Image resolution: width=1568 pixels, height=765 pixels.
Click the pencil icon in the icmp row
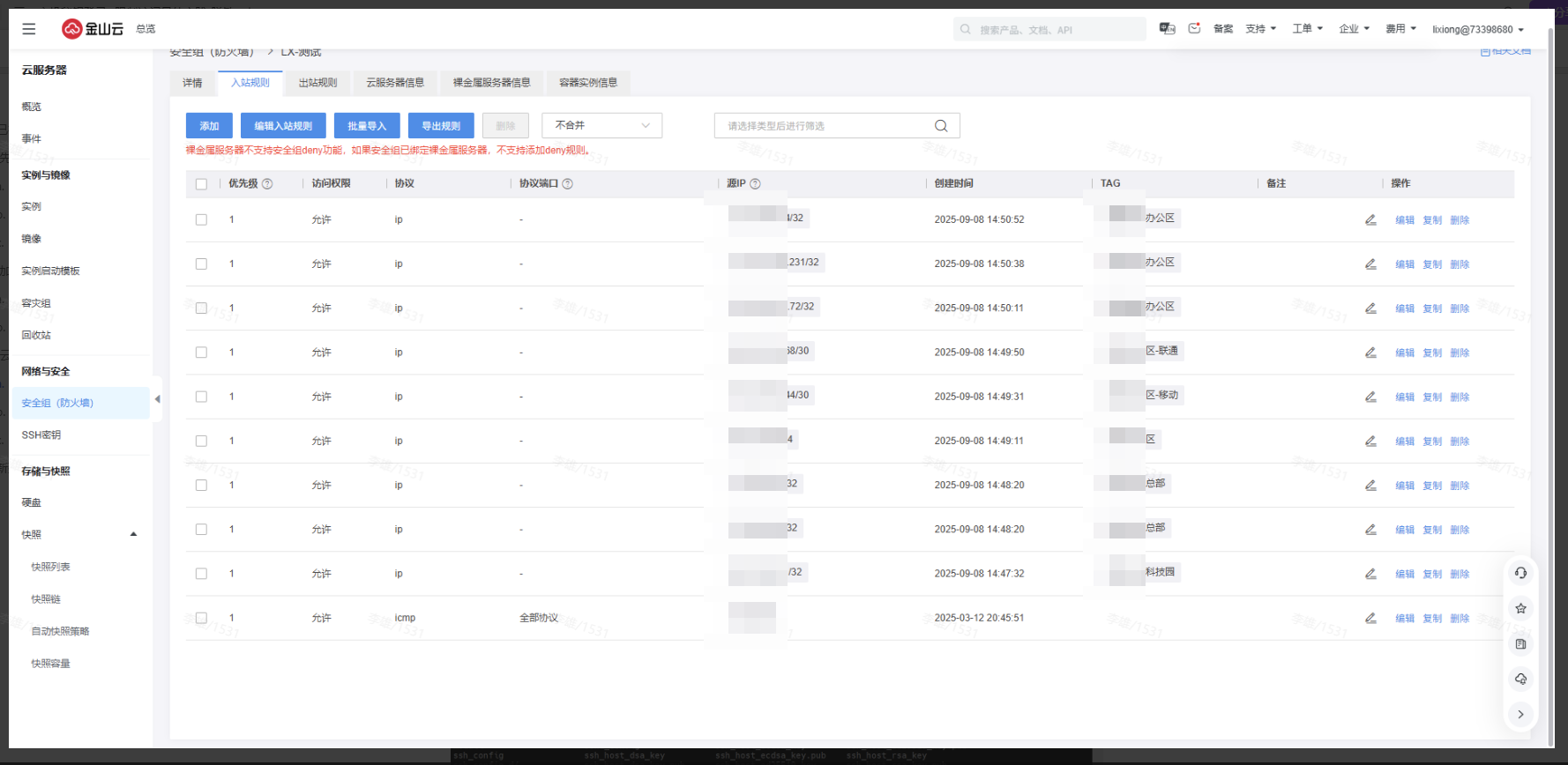(x=1370, y=618)
